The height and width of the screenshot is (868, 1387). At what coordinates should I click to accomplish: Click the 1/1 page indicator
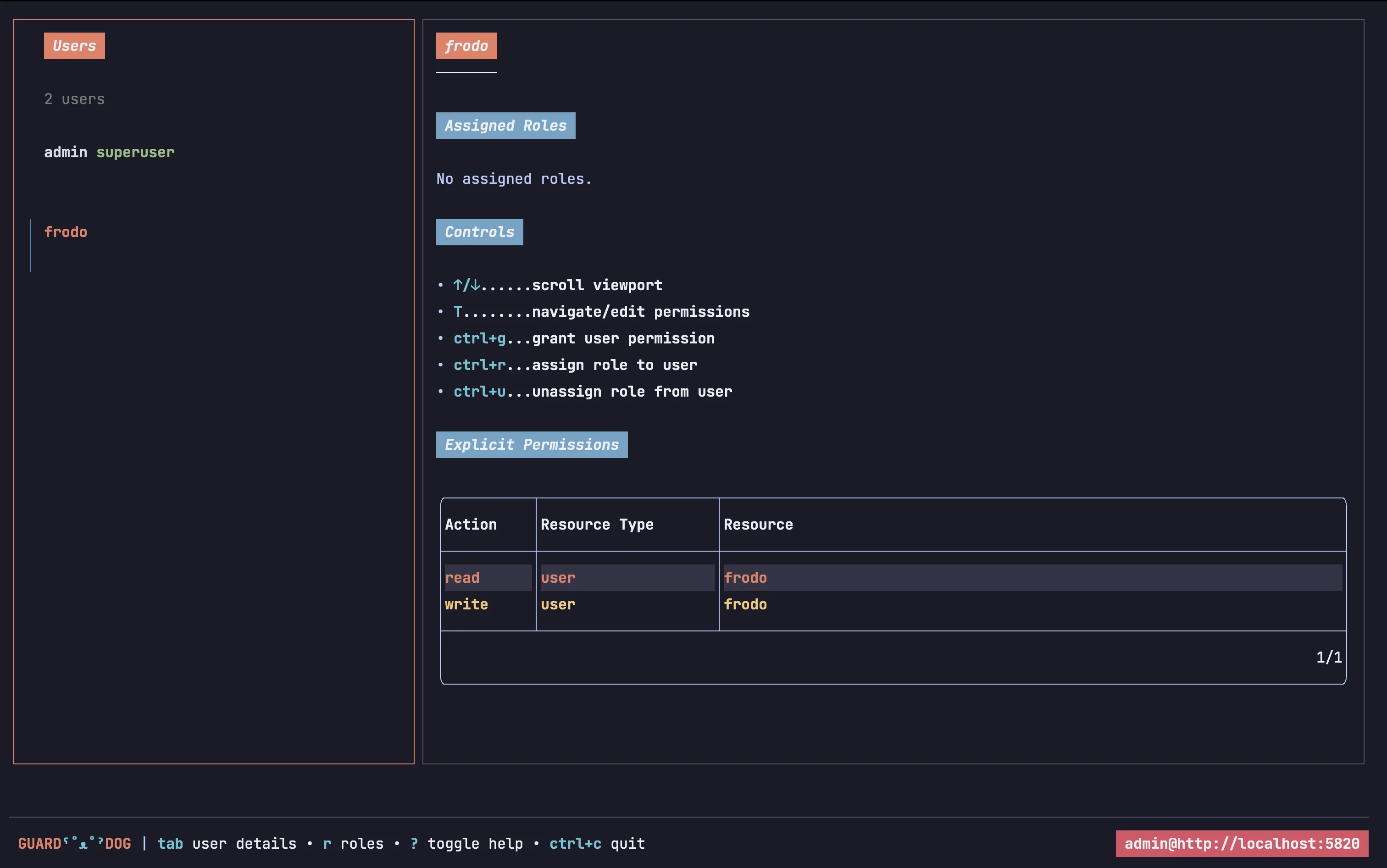point(1328,658)
